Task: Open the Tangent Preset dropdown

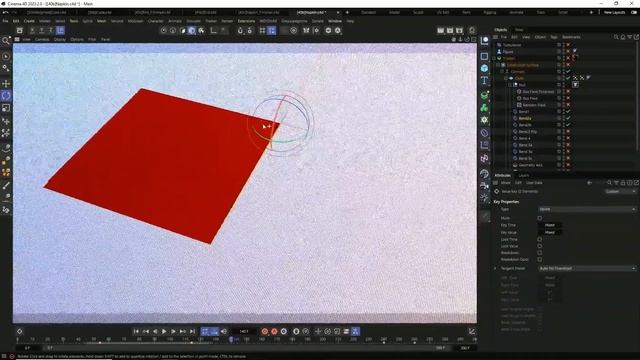Action: click(x=587, y=269)
